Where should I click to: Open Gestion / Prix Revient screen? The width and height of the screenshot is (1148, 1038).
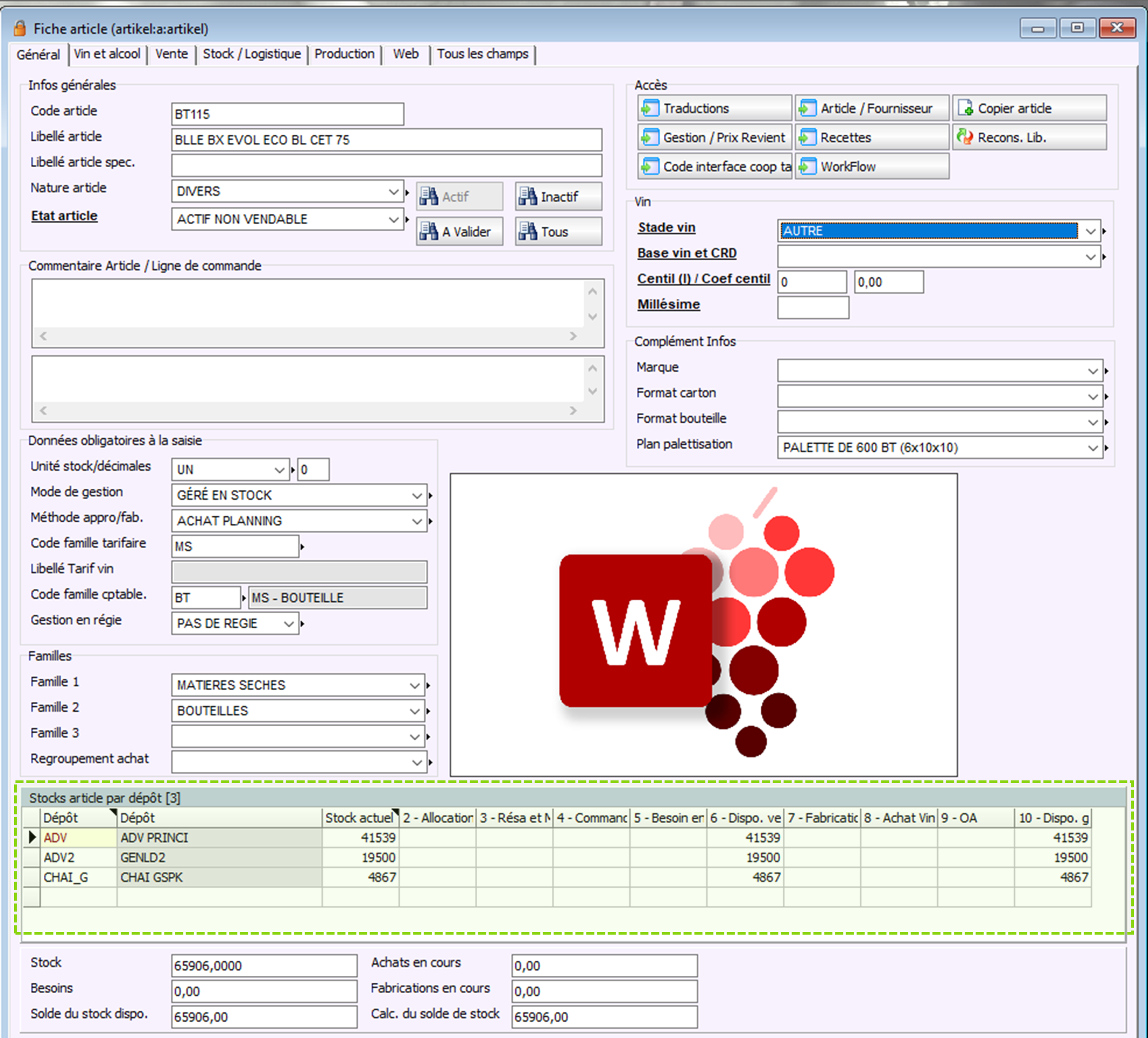(714, 137)
